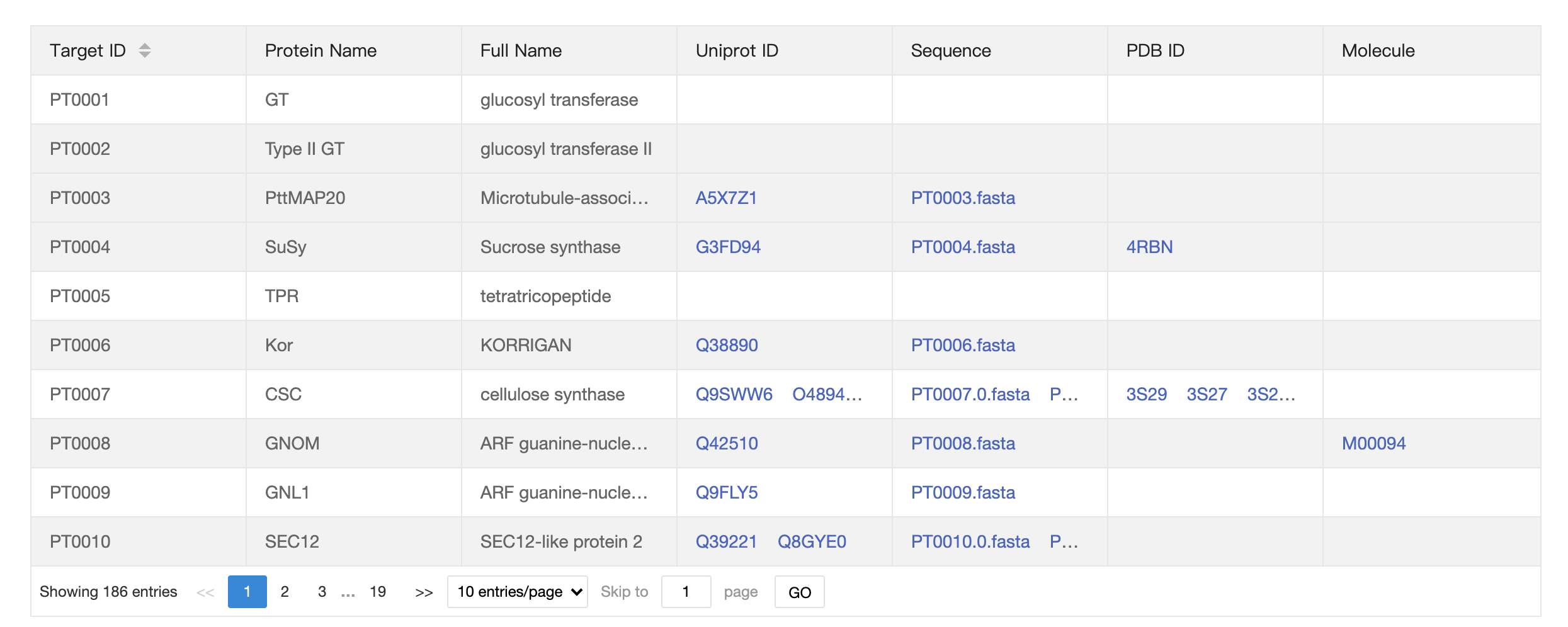Click the GO button

799,592
